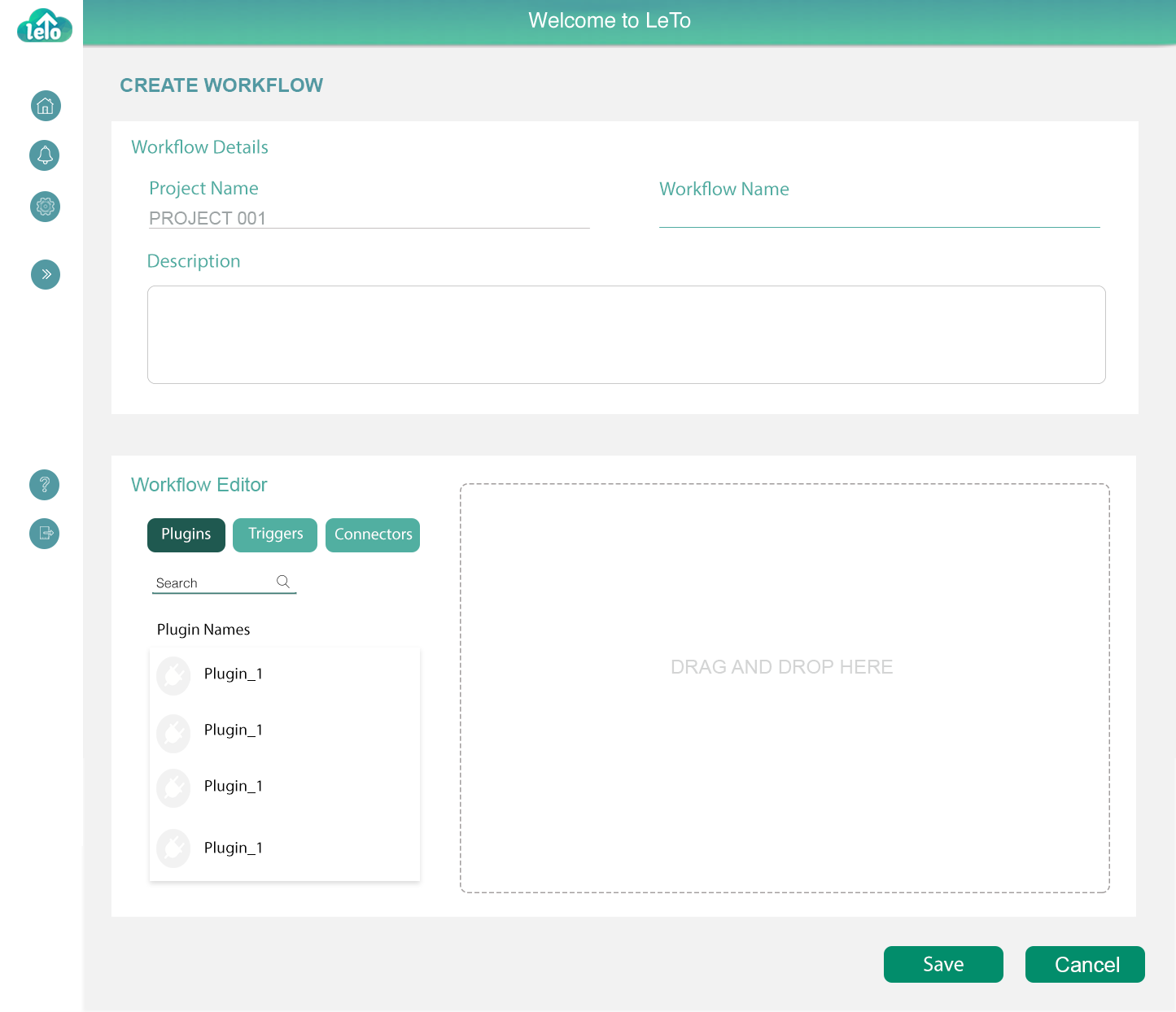1176x1012 pixels.
Task: Open help question mark icon
Action: pos(45,485)
